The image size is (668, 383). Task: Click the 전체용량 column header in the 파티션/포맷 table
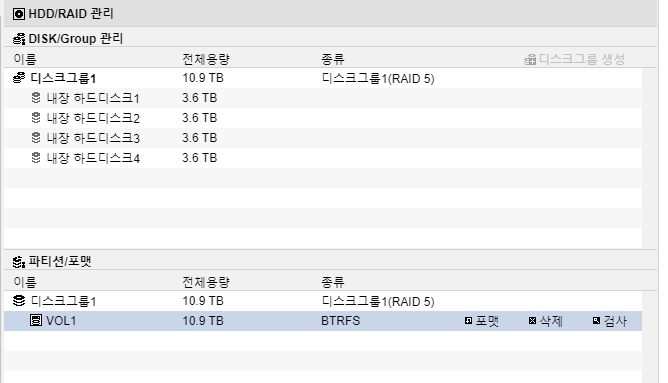click(x=206, y=282)
